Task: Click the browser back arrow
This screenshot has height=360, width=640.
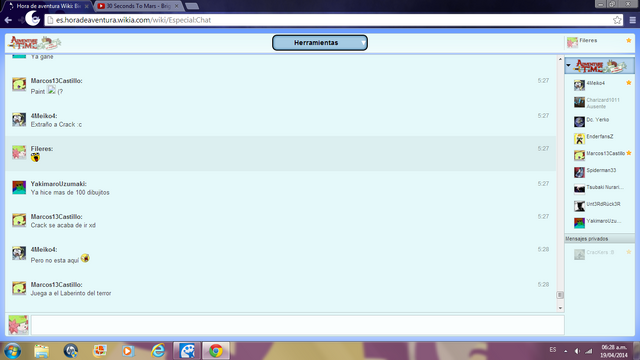Action: point(8,20)
